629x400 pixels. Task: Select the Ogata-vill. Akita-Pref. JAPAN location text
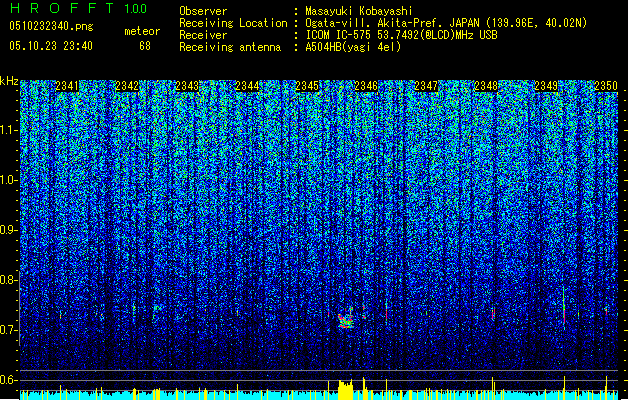[x=446, y=23]
